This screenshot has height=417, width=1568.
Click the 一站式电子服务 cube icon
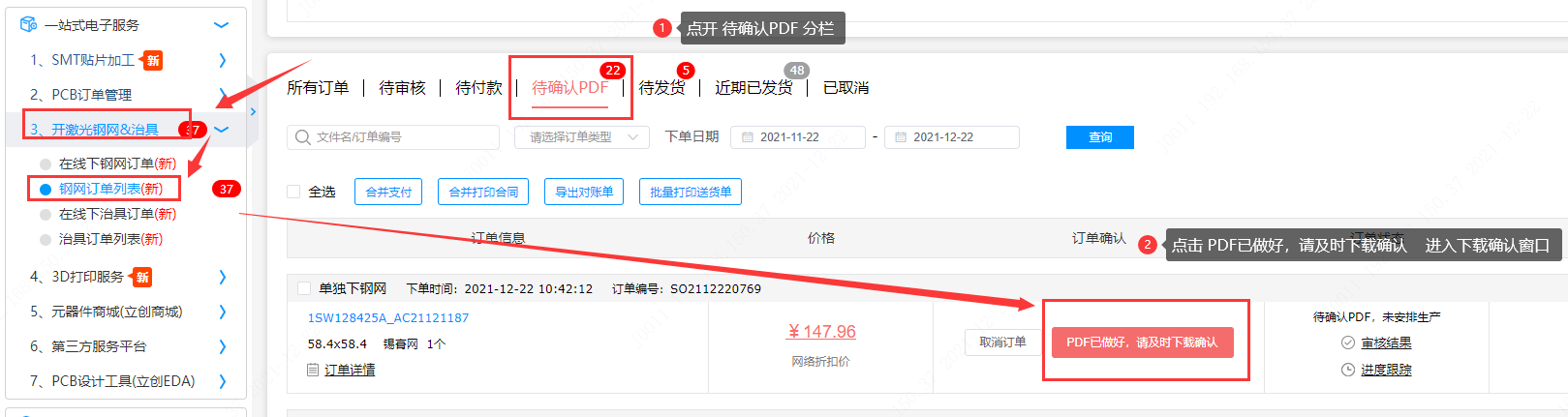pos(28,24)
